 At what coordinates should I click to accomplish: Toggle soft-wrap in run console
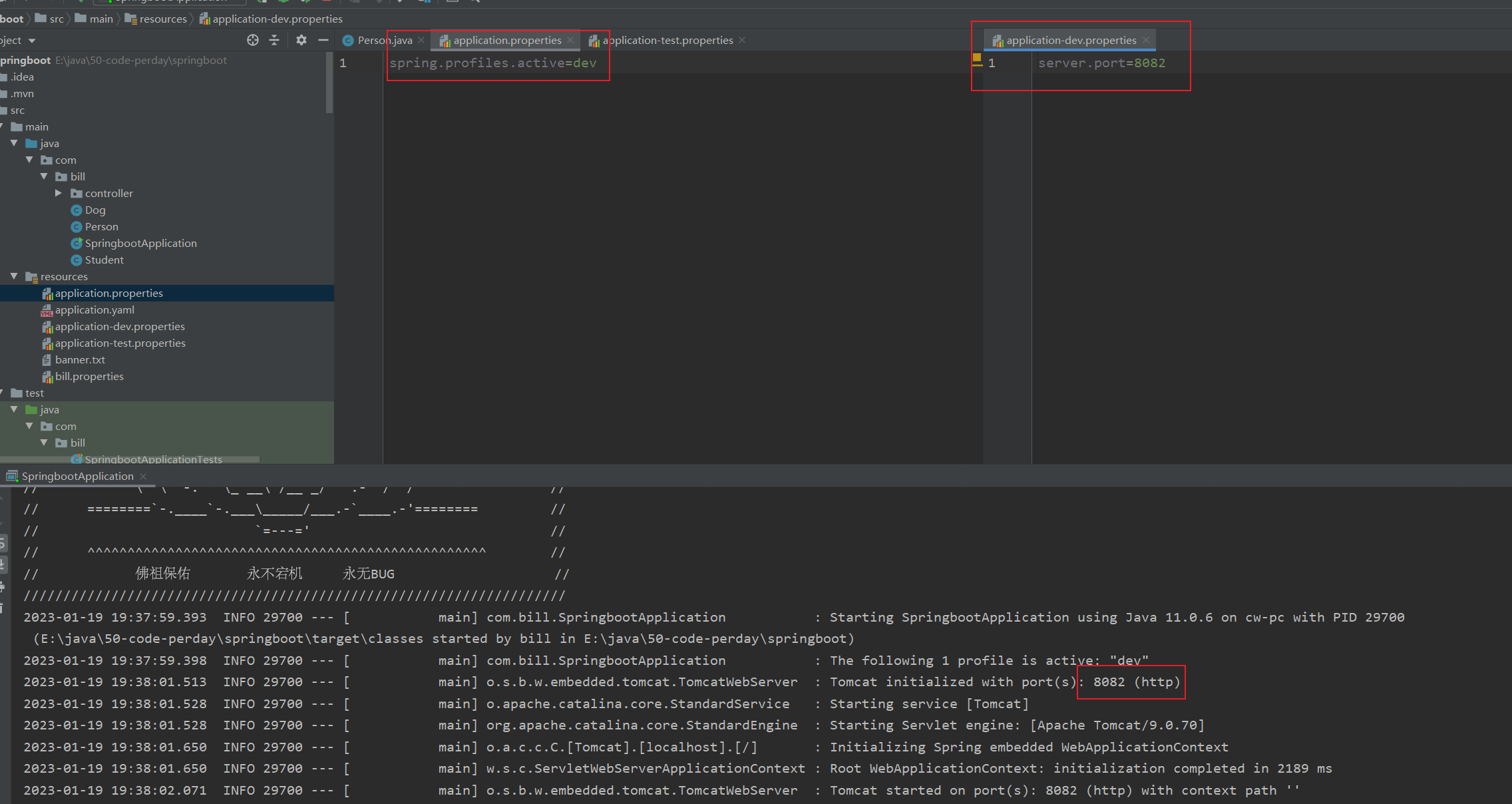tap(3, 544)
